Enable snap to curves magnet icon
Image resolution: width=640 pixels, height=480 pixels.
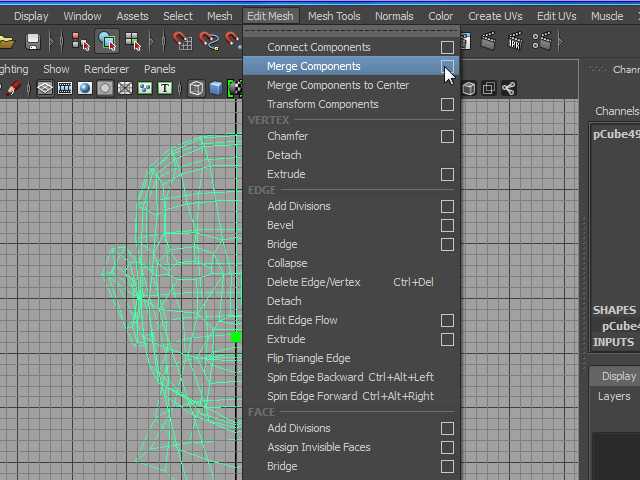tap(209, 41)
